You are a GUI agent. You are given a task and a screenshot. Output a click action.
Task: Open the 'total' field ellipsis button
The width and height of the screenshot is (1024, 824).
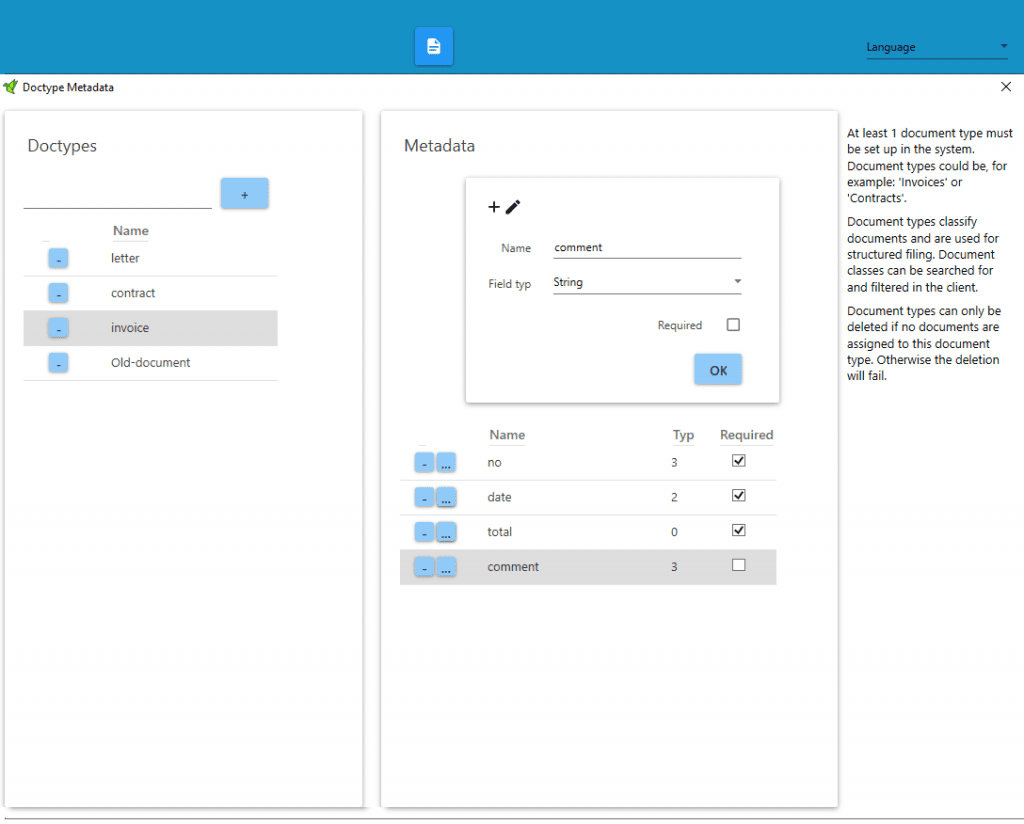coord(446,533)
